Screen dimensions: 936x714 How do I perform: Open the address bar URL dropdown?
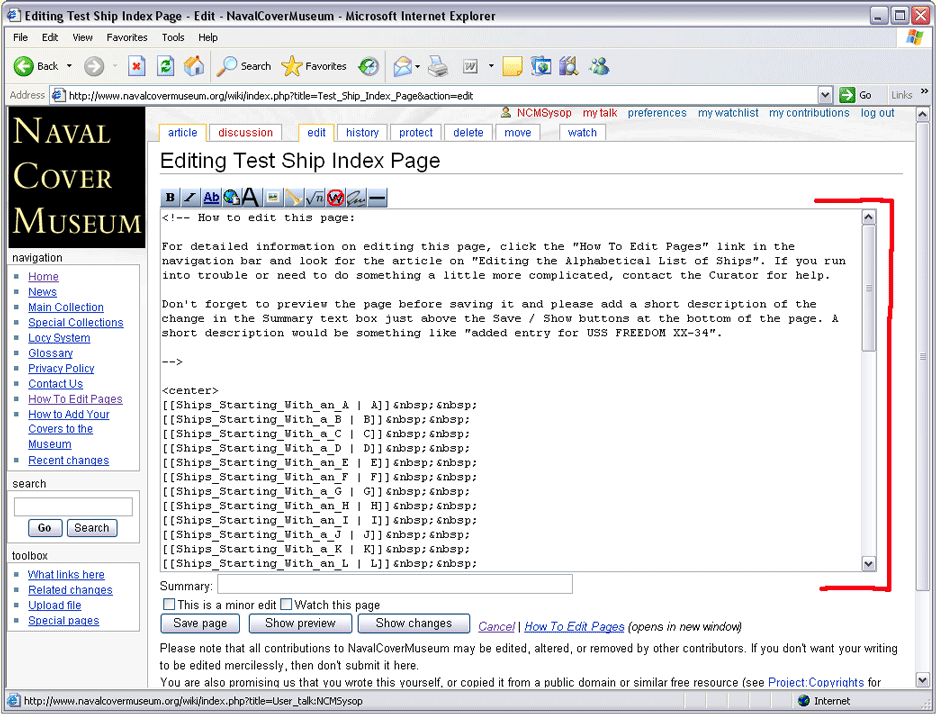(825, 95)
